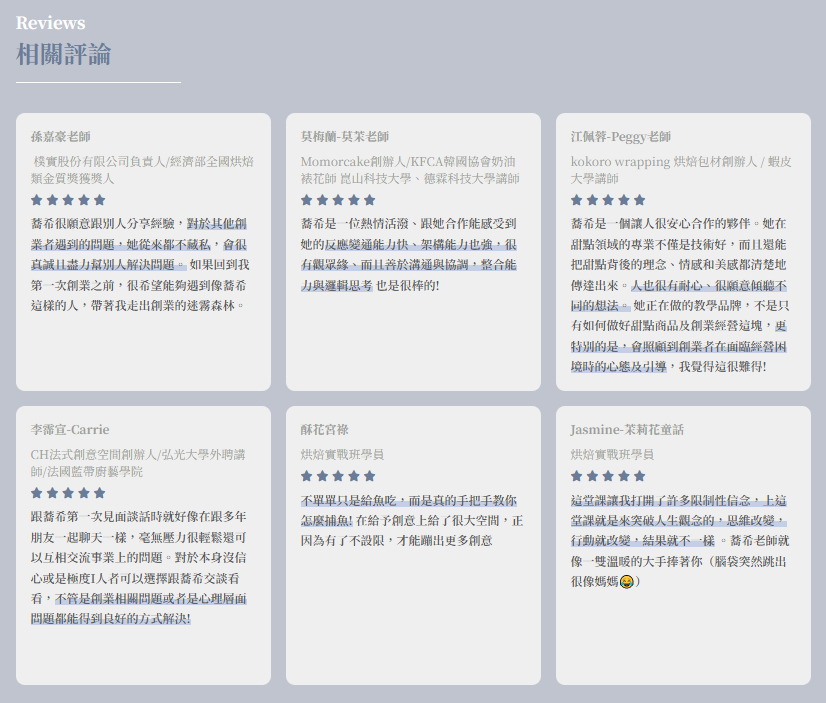Select the reviewer name 孫嘉豪老師
Screen dimensions: 826x703
(61, 136)
